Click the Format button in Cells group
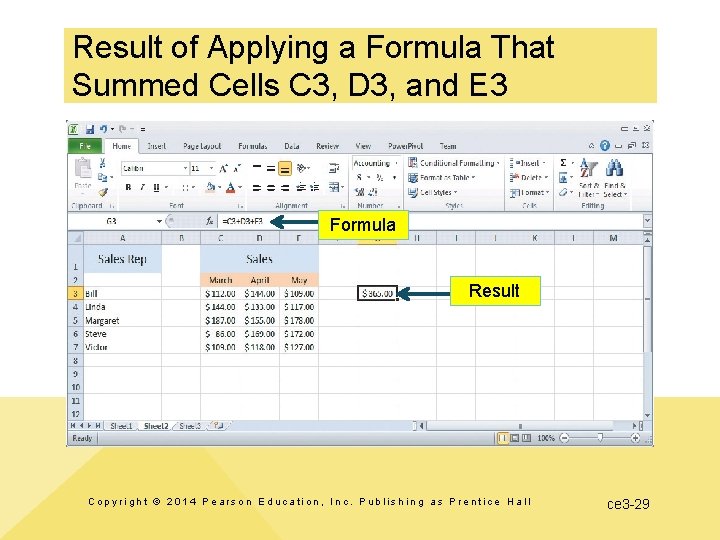Viewport: 720px width, 540px height. [529, 192]
